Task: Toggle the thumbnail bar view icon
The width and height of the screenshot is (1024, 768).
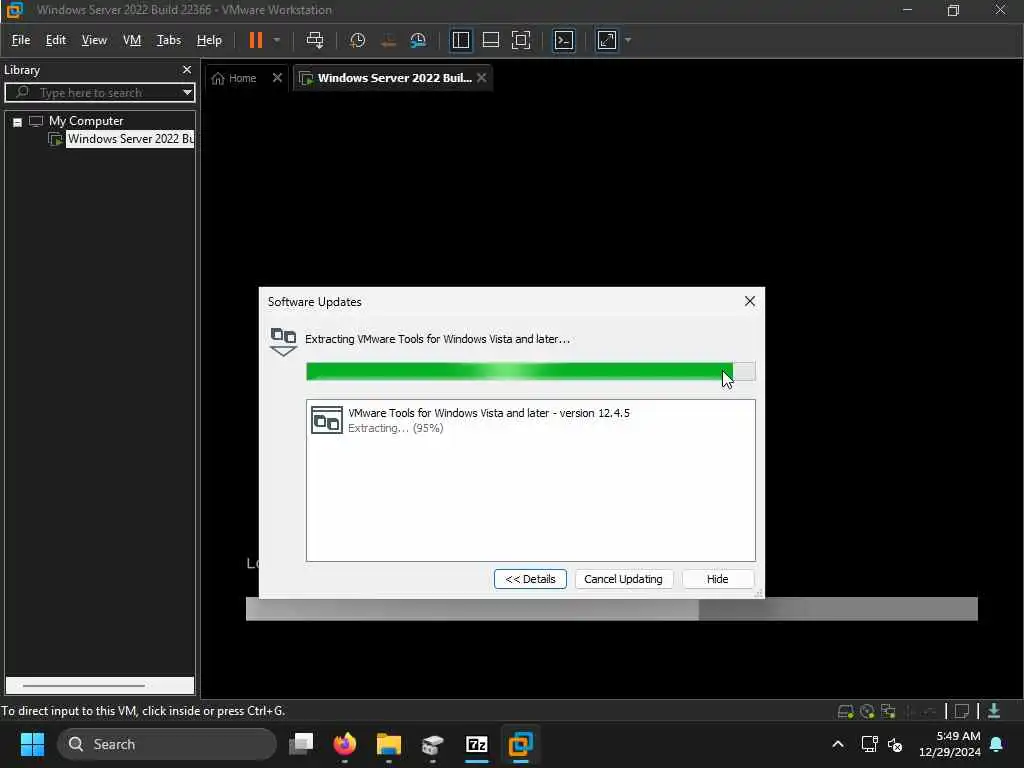Action: (490, 40)
